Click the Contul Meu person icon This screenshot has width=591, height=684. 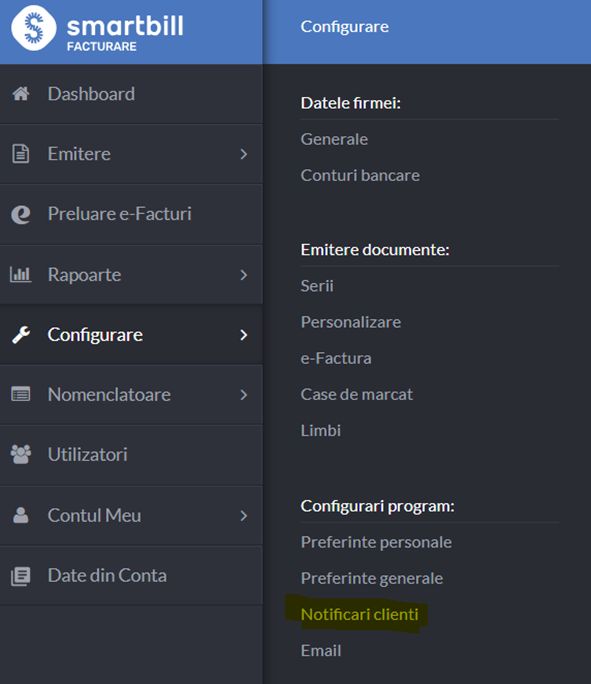coord(20,515)
